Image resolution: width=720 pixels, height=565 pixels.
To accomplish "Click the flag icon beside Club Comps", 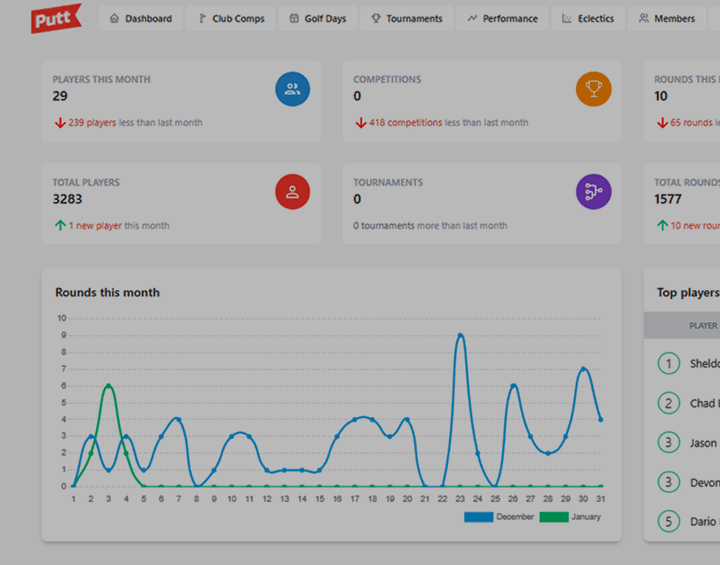I will click(202, 18).
